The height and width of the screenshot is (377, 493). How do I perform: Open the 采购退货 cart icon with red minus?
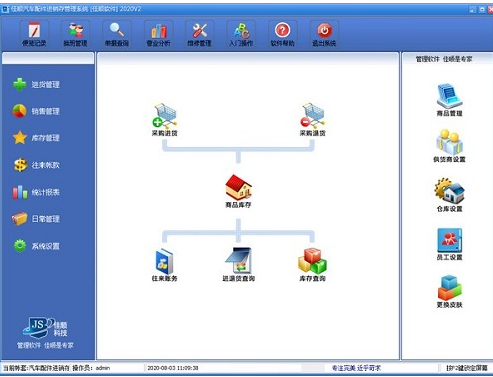point(312,116)
